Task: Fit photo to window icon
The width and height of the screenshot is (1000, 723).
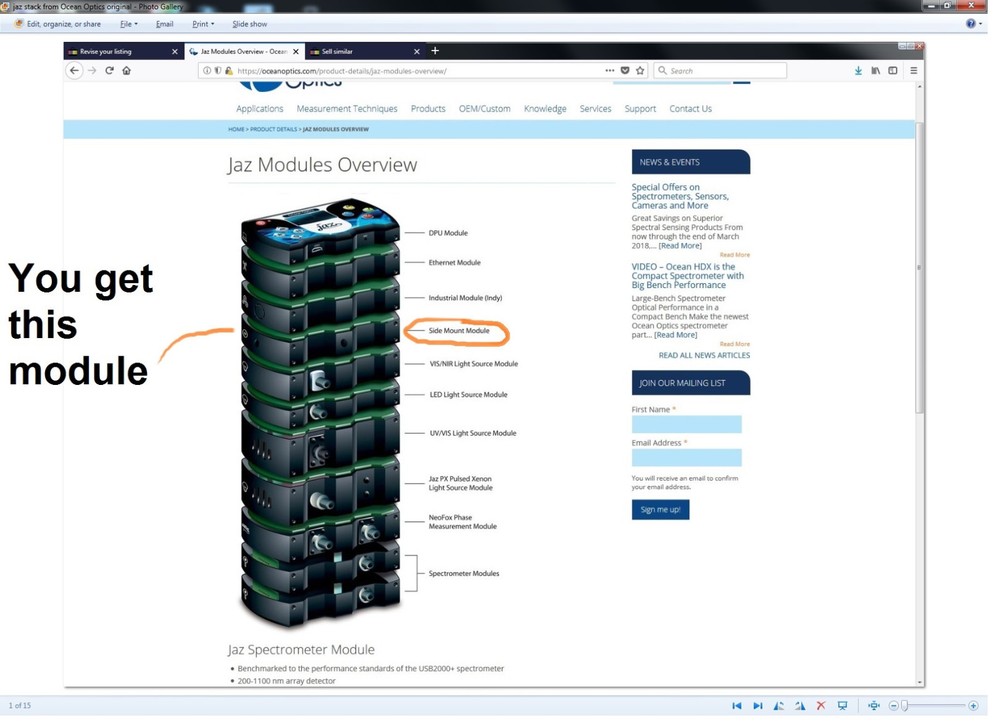Action: pos(874,706)
